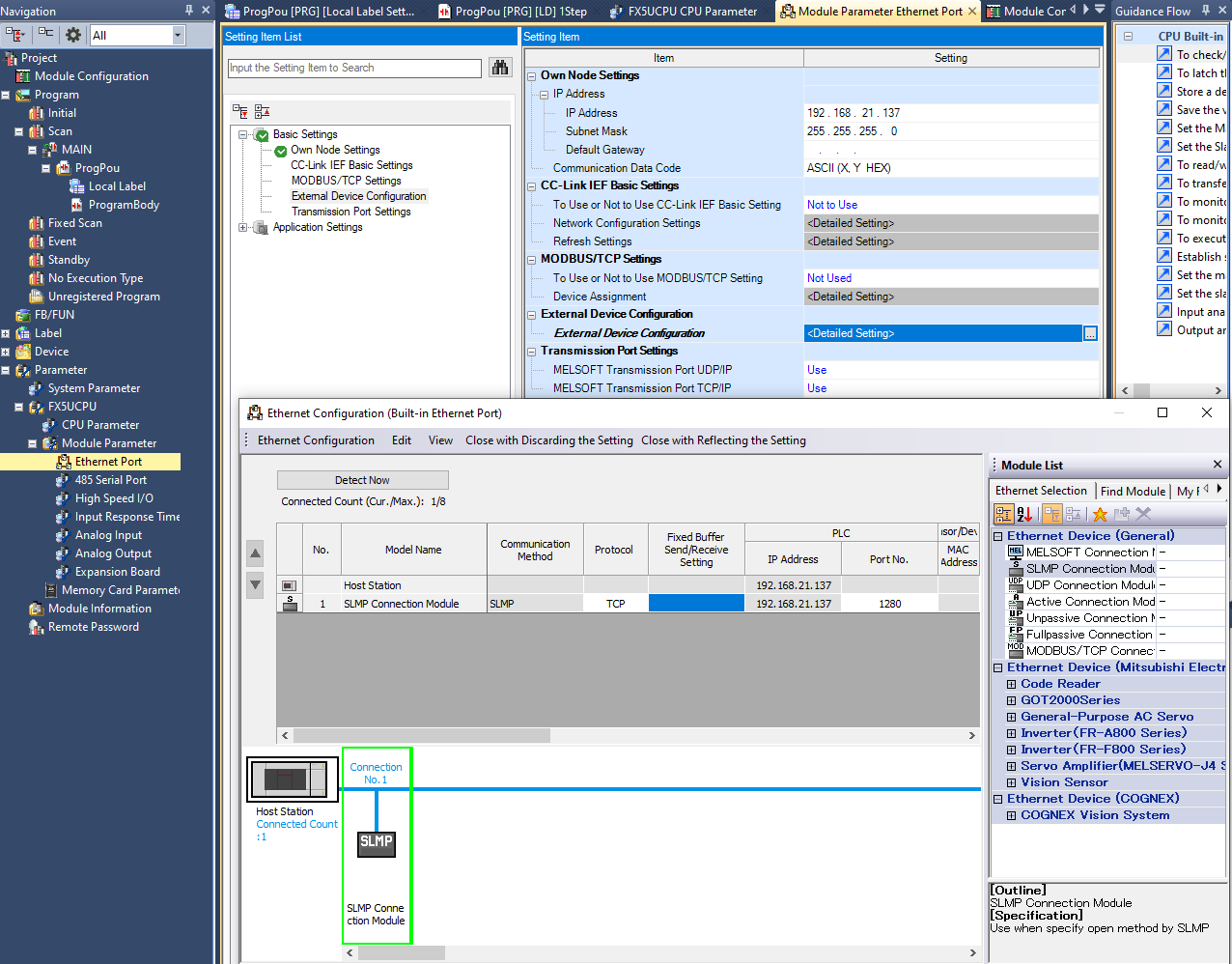Expand the Device node in Navigation

(6, 352)
